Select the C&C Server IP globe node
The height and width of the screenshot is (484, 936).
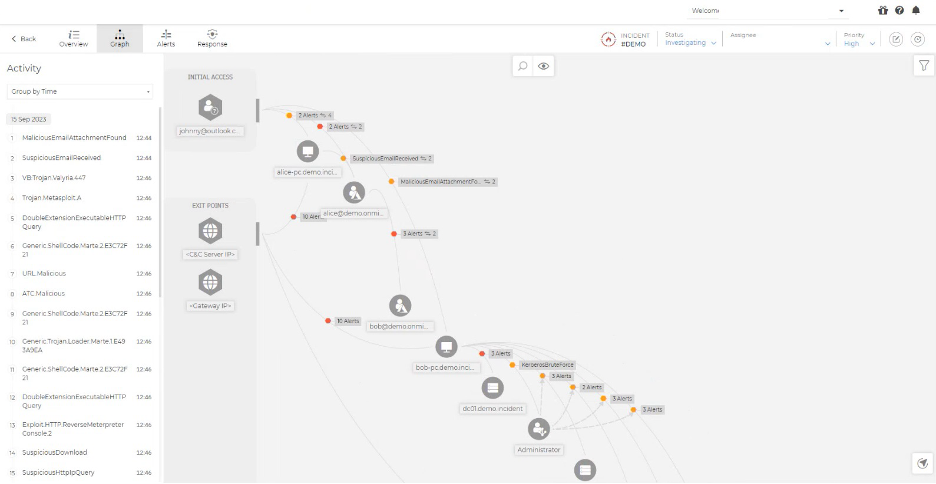click(x=210, y=231)
